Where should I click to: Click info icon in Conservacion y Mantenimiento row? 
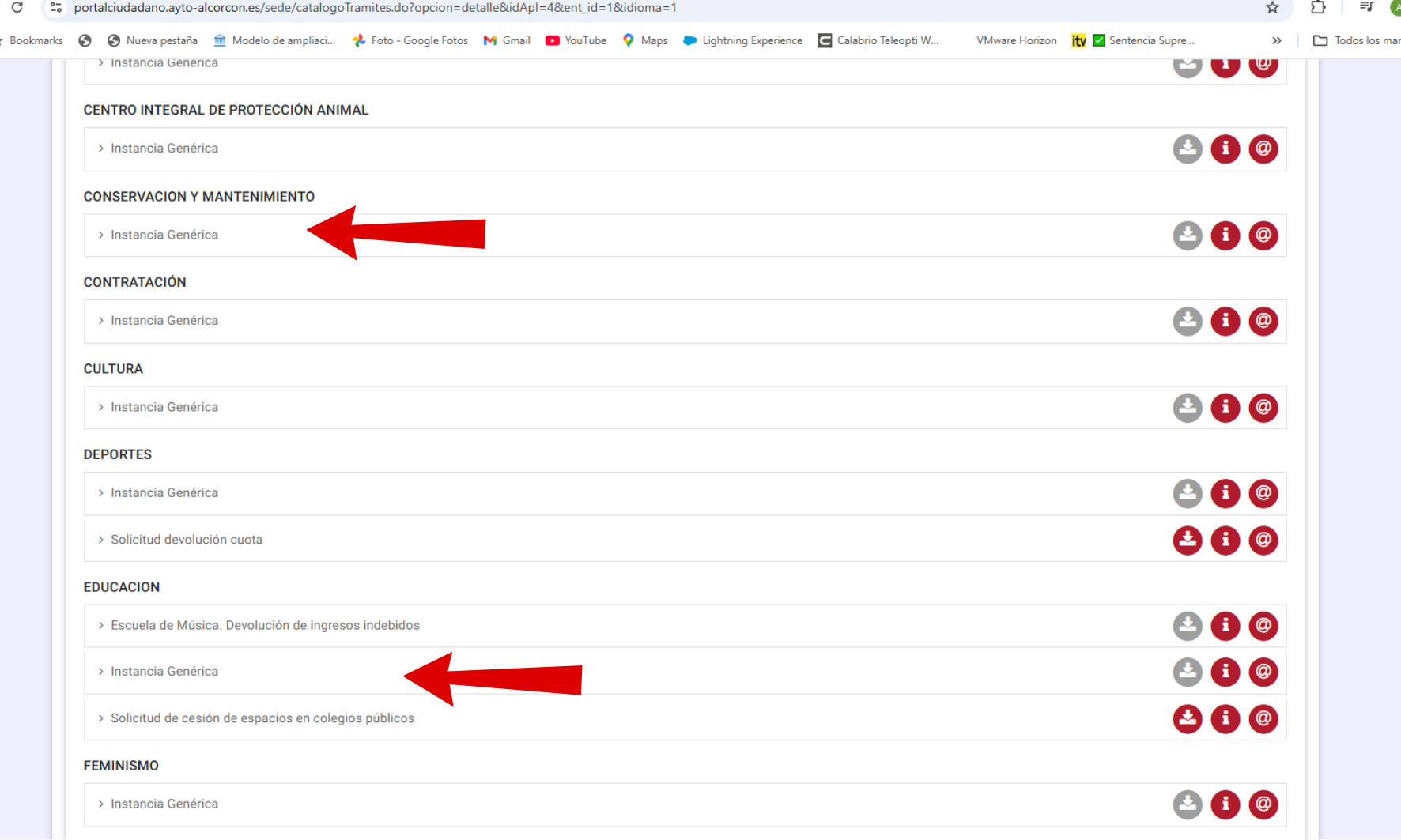1225,235
